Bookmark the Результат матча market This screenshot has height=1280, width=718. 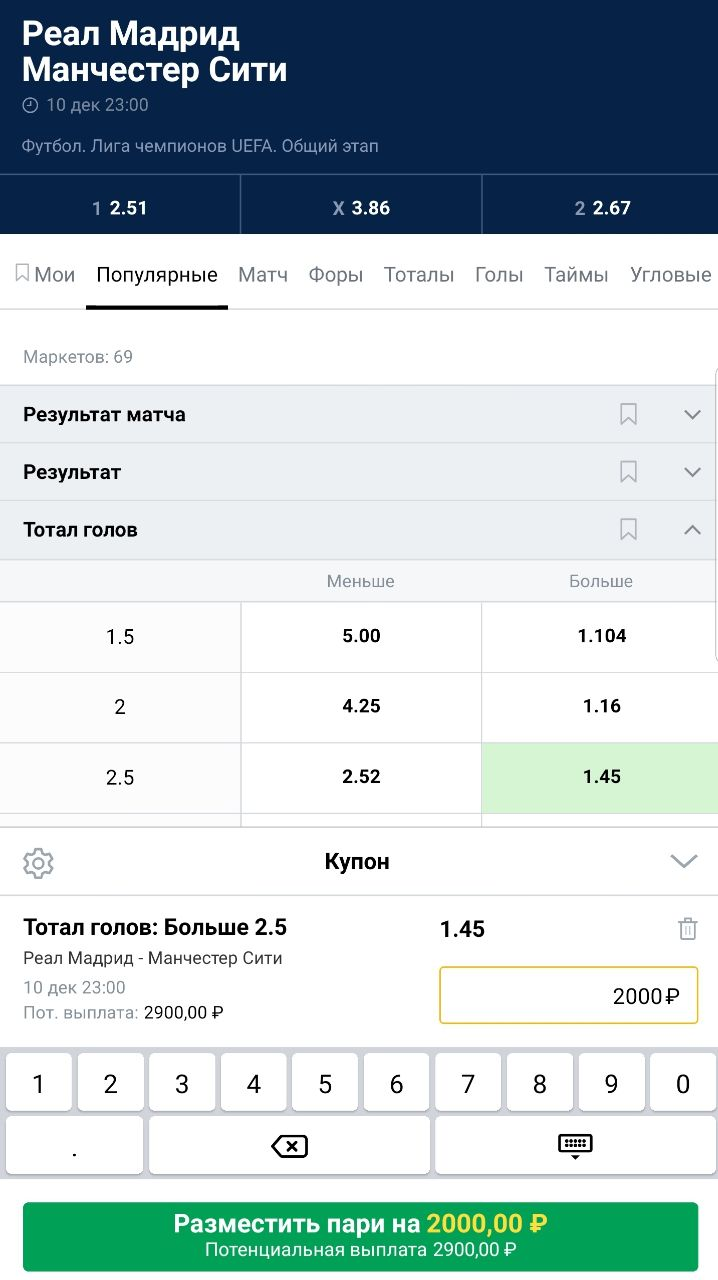[x=628, y=414]
